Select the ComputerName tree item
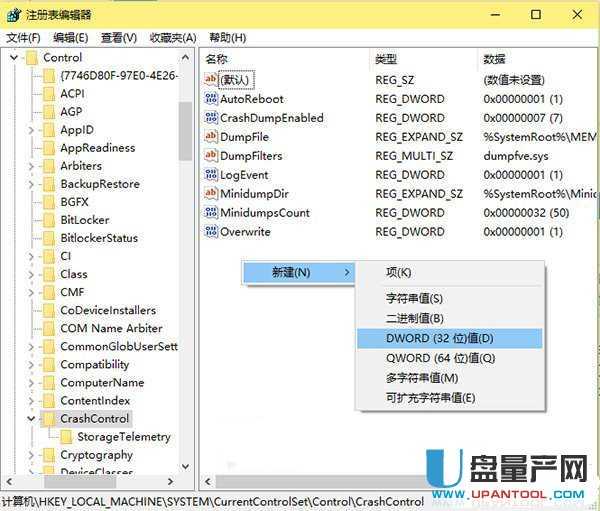This screenshot has height=511, width=600. pos(102,383)
